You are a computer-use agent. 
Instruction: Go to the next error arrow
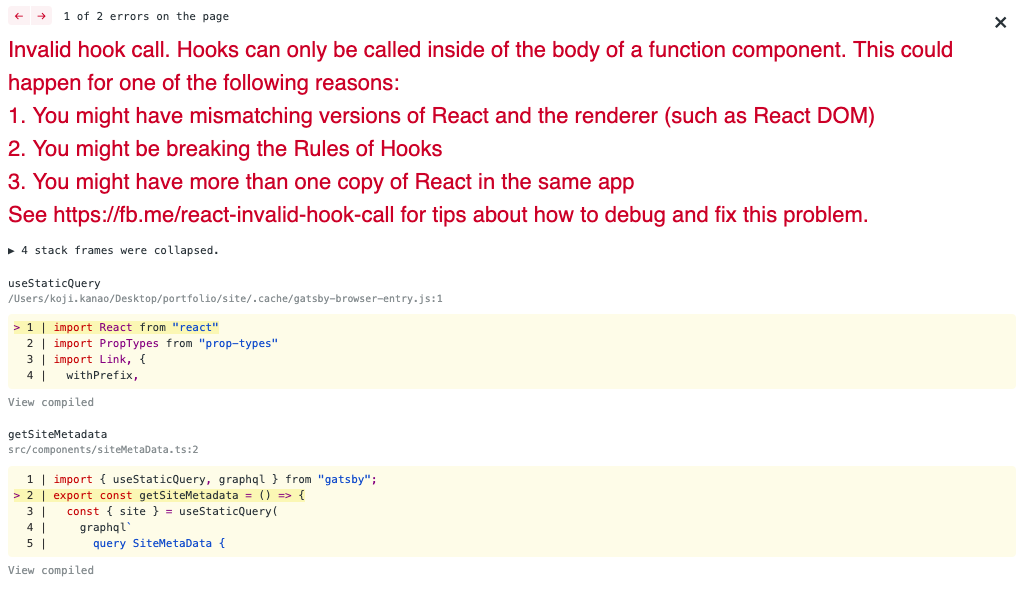coord(41,16)
